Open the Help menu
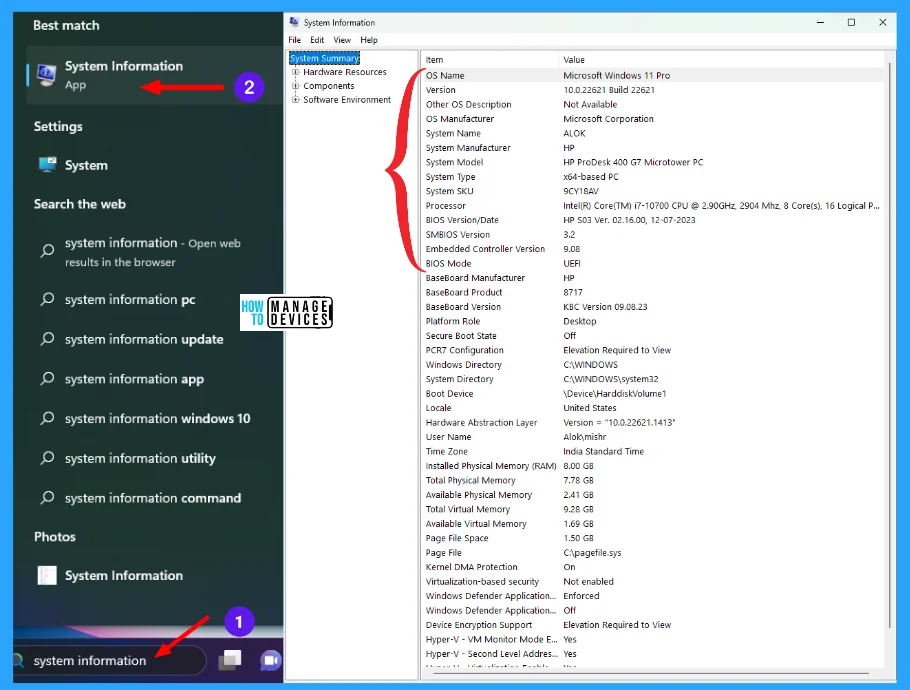 369,40
